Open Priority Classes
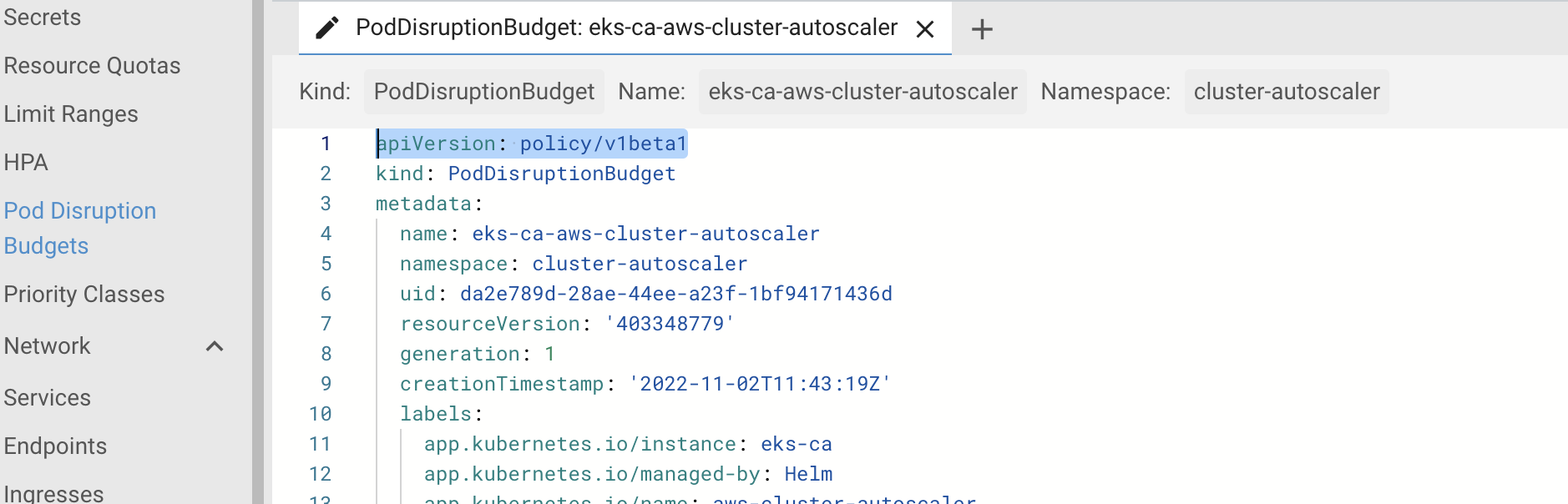Image resolution: width=1568 pixels, height=504 pixels. [83, 294]
